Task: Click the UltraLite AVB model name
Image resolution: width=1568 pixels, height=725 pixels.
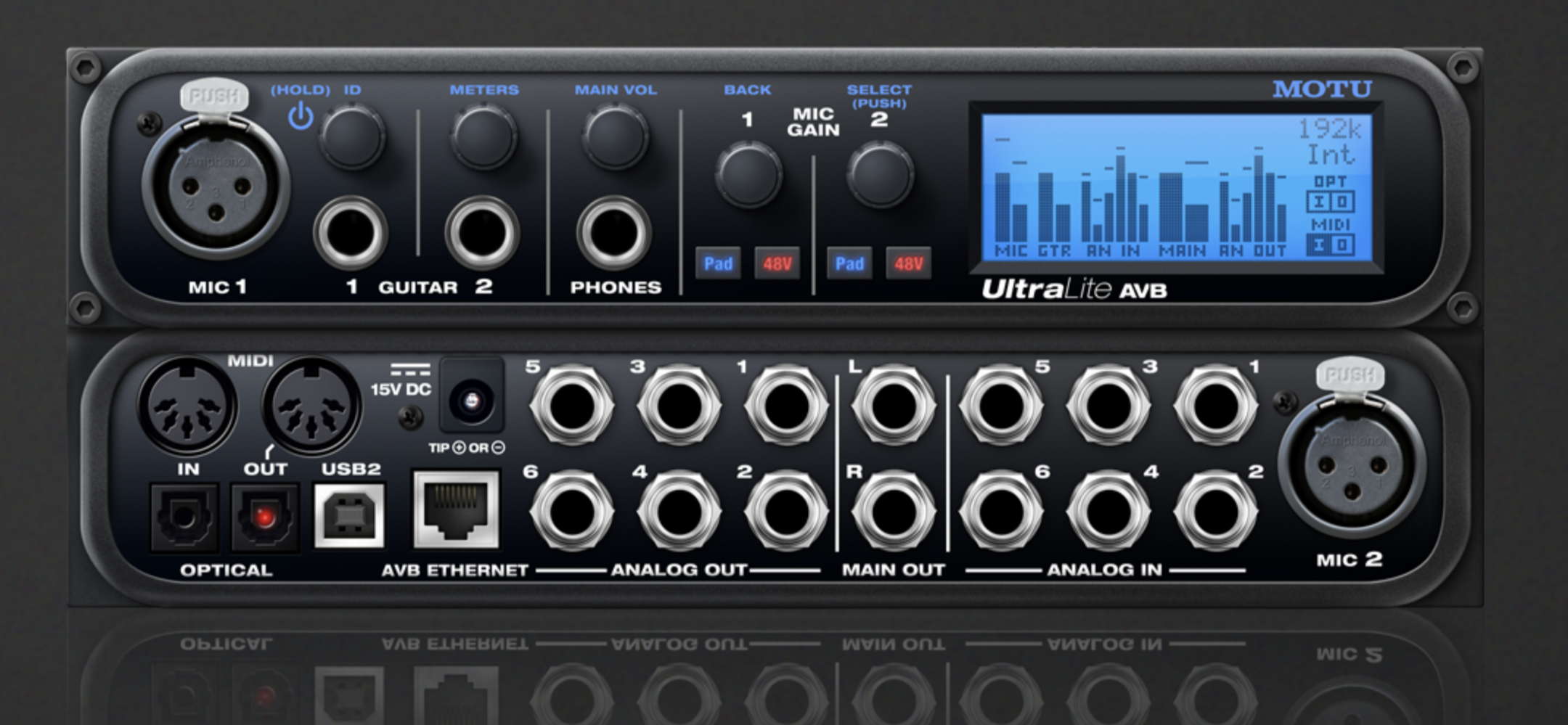Action: point(1074,290)
